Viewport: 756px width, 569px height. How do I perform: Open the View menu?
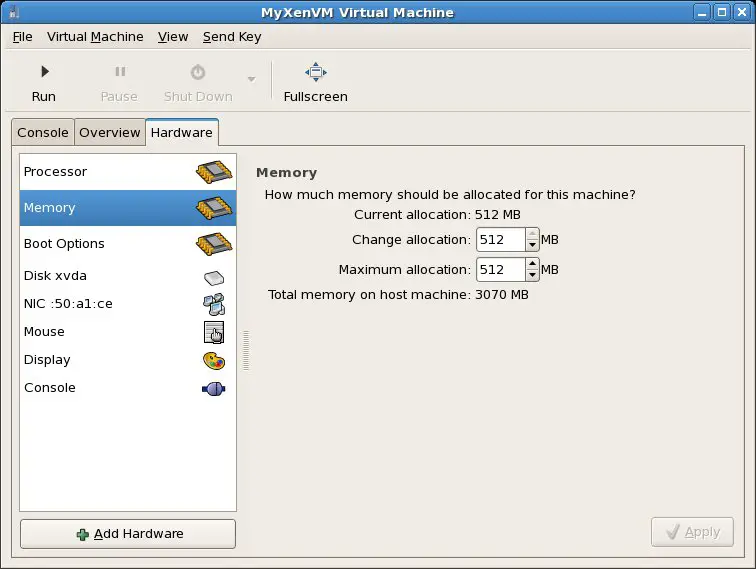[173, 37]
